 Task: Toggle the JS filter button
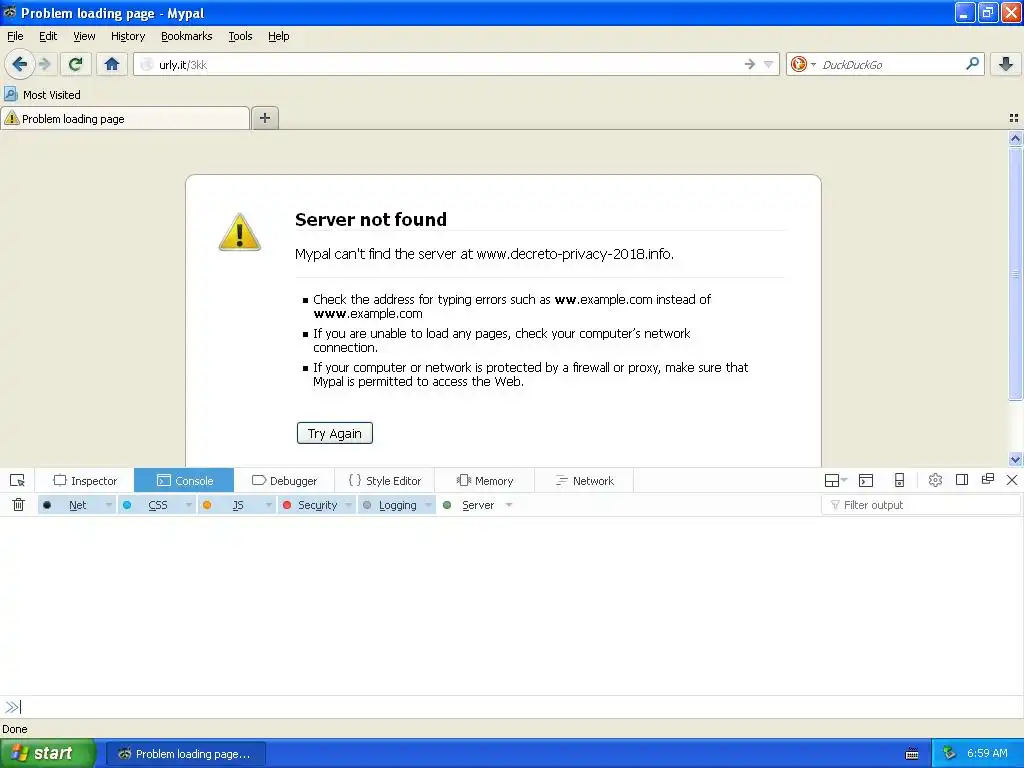(230, 505)
